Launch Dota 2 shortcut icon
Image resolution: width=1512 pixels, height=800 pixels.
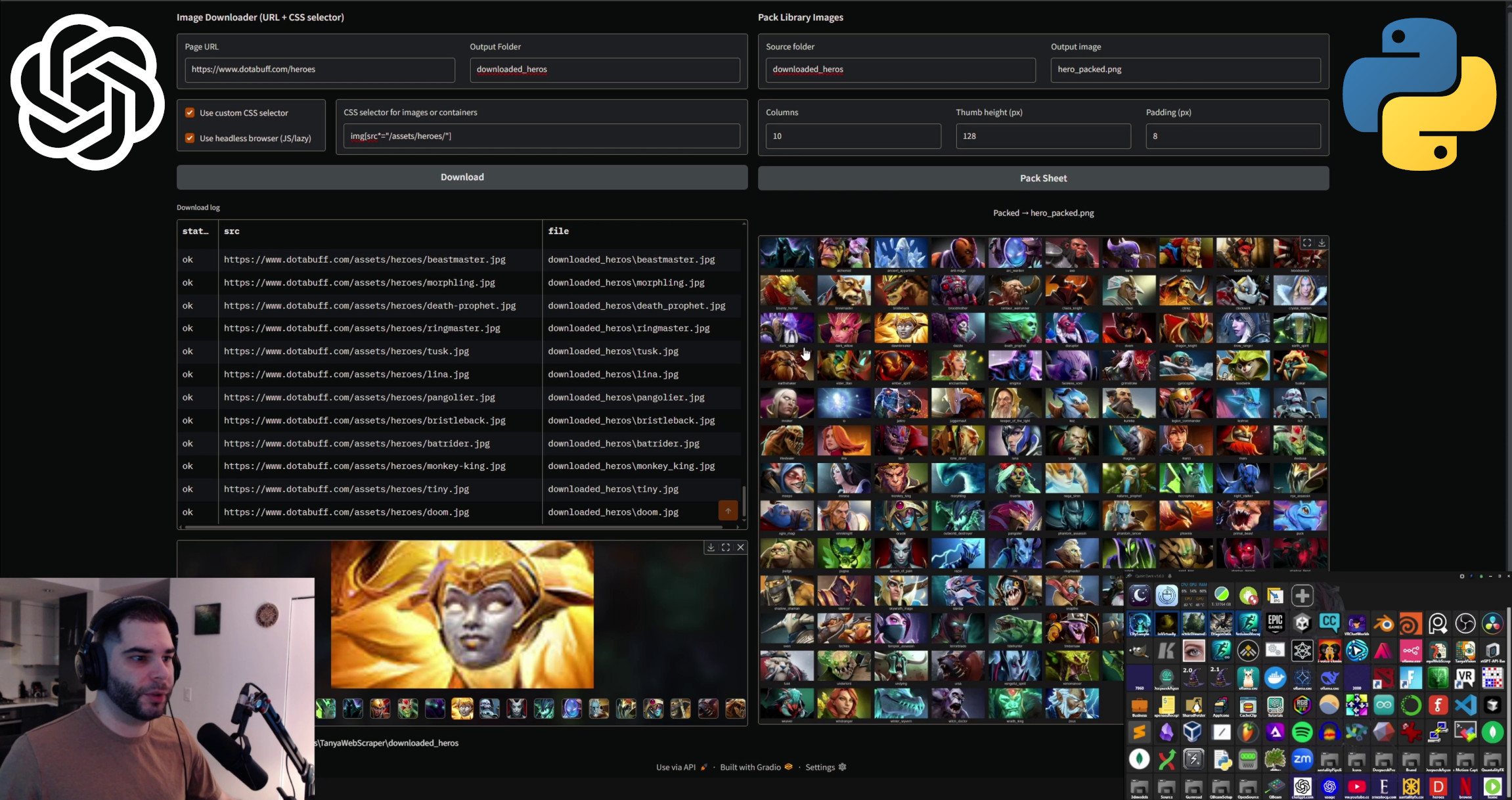(1384, 678)
